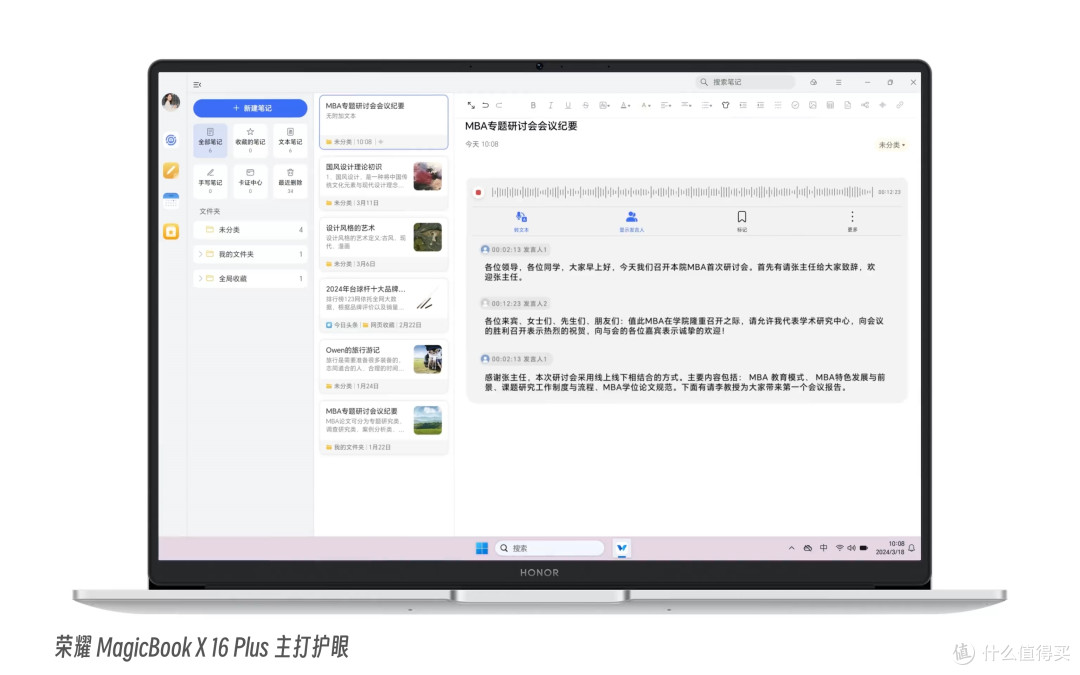The width and height of the screenshot is (1080, 675).
Task: Expand the 全局收藏 folder arrow
Action: (x=200, y=278)
